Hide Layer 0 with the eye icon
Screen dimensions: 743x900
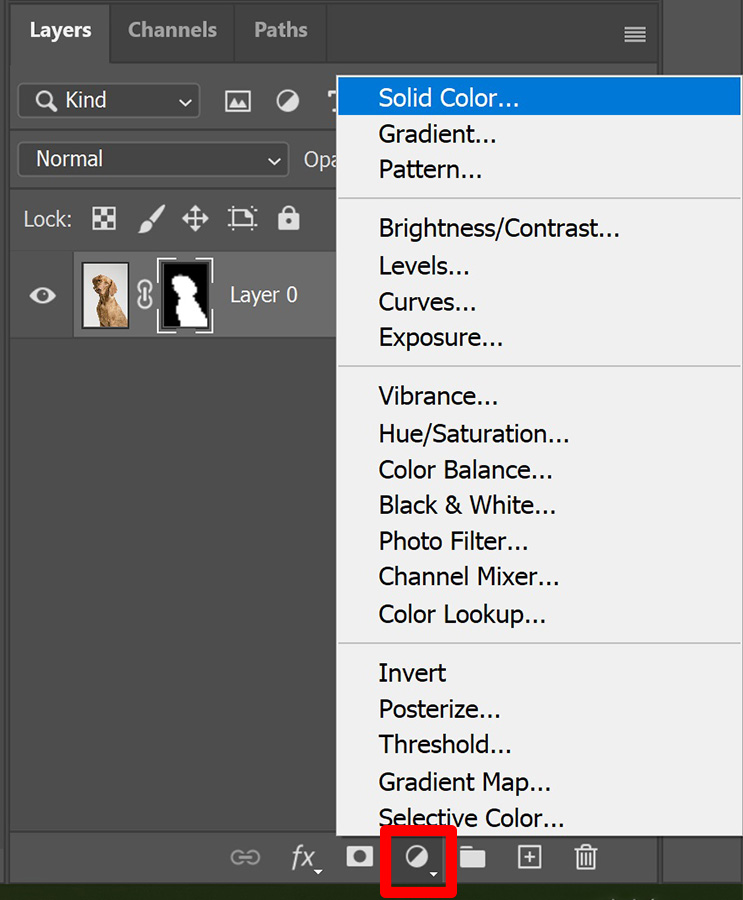point(42,296)
